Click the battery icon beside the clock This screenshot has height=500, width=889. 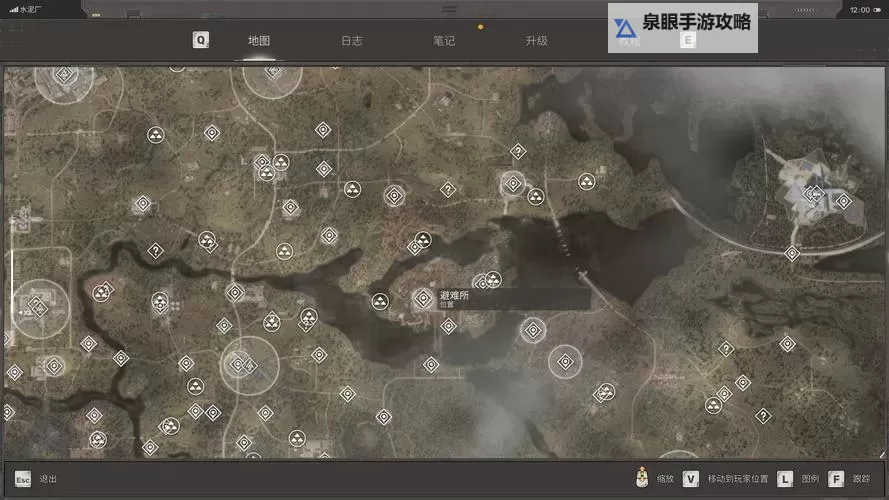pos(877,10)
